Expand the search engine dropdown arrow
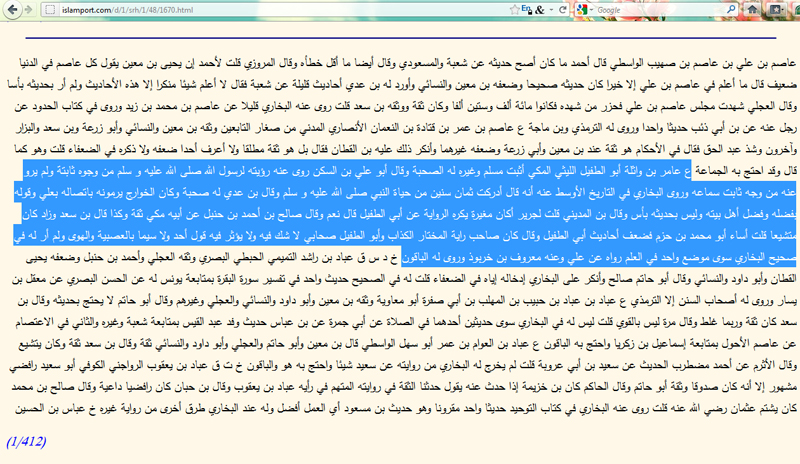 coord(592,10)
